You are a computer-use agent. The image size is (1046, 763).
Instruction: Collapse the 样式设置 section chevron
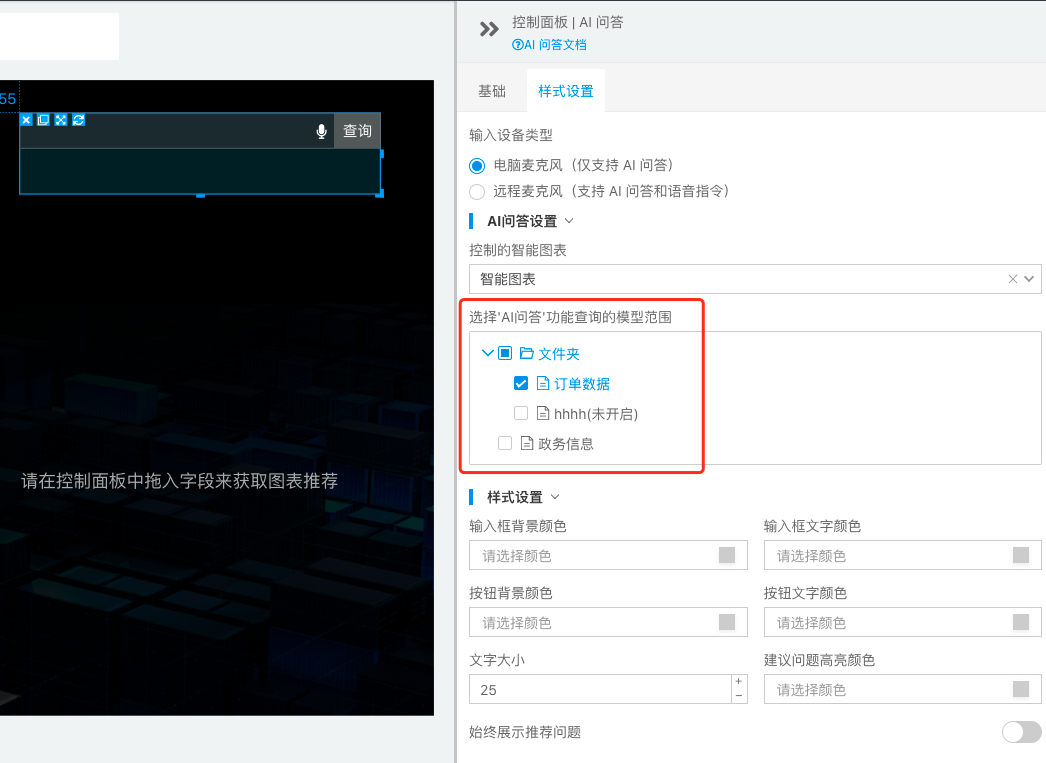point(555,497)
